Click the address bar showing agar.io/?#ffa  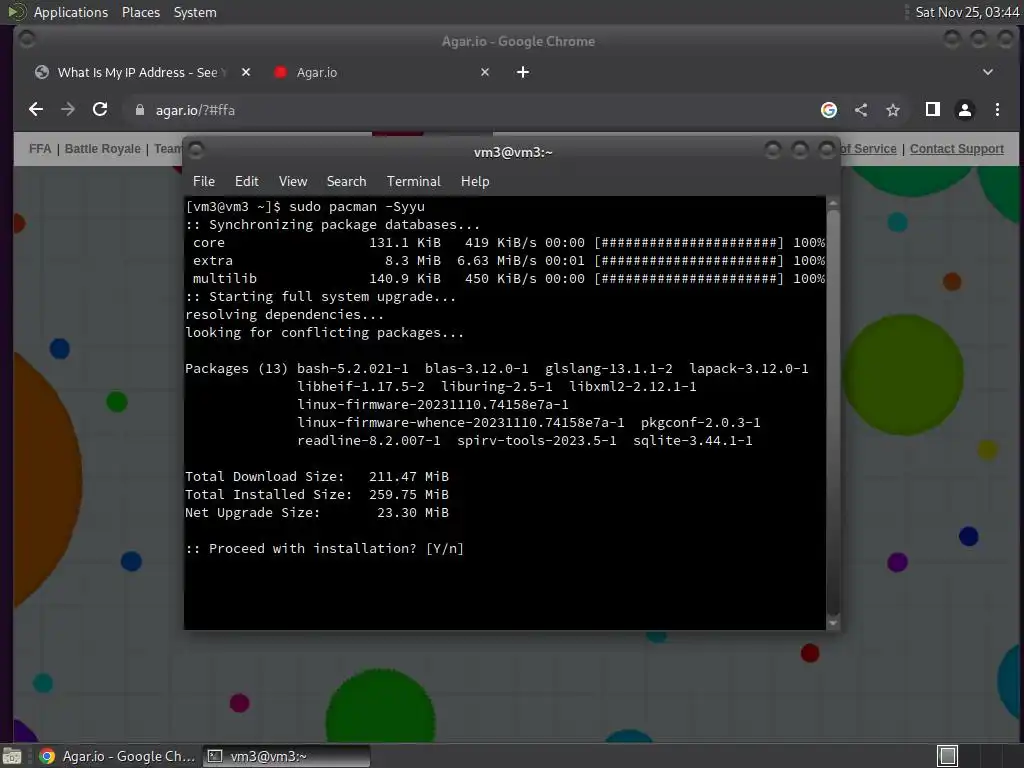point(470,110)
